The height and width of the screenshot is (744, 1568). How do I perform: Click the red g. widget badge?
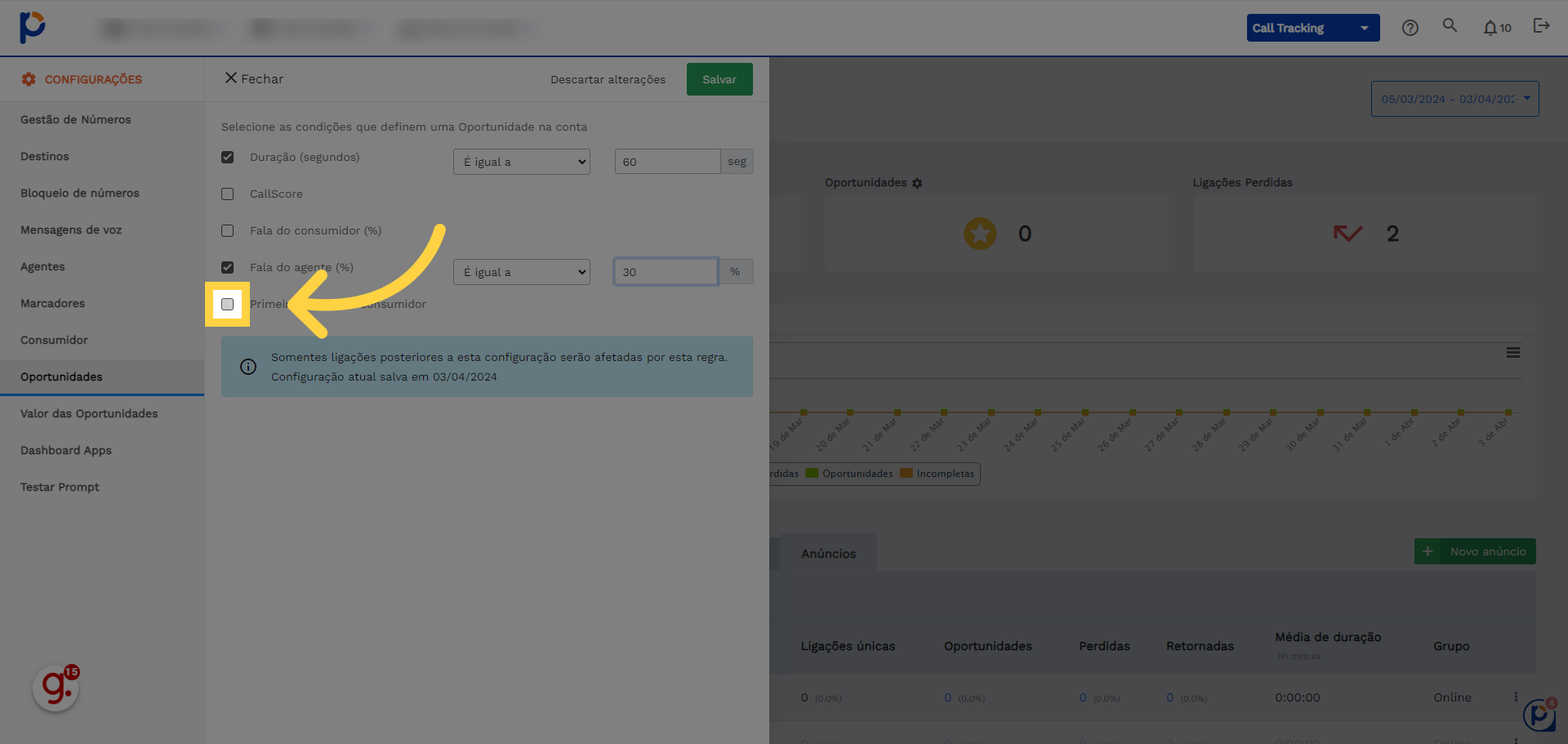coord(56,688)
